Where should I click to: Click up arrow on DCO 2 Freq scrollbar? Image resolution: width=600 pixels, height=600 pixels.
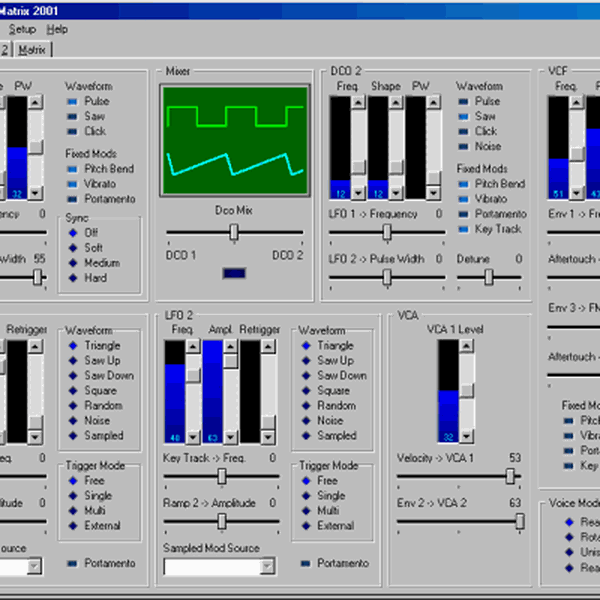[x=358, y=102]
